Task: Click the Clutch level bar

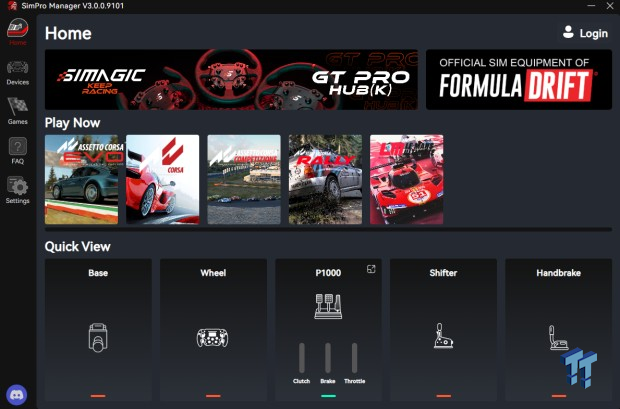Action: 302,358
